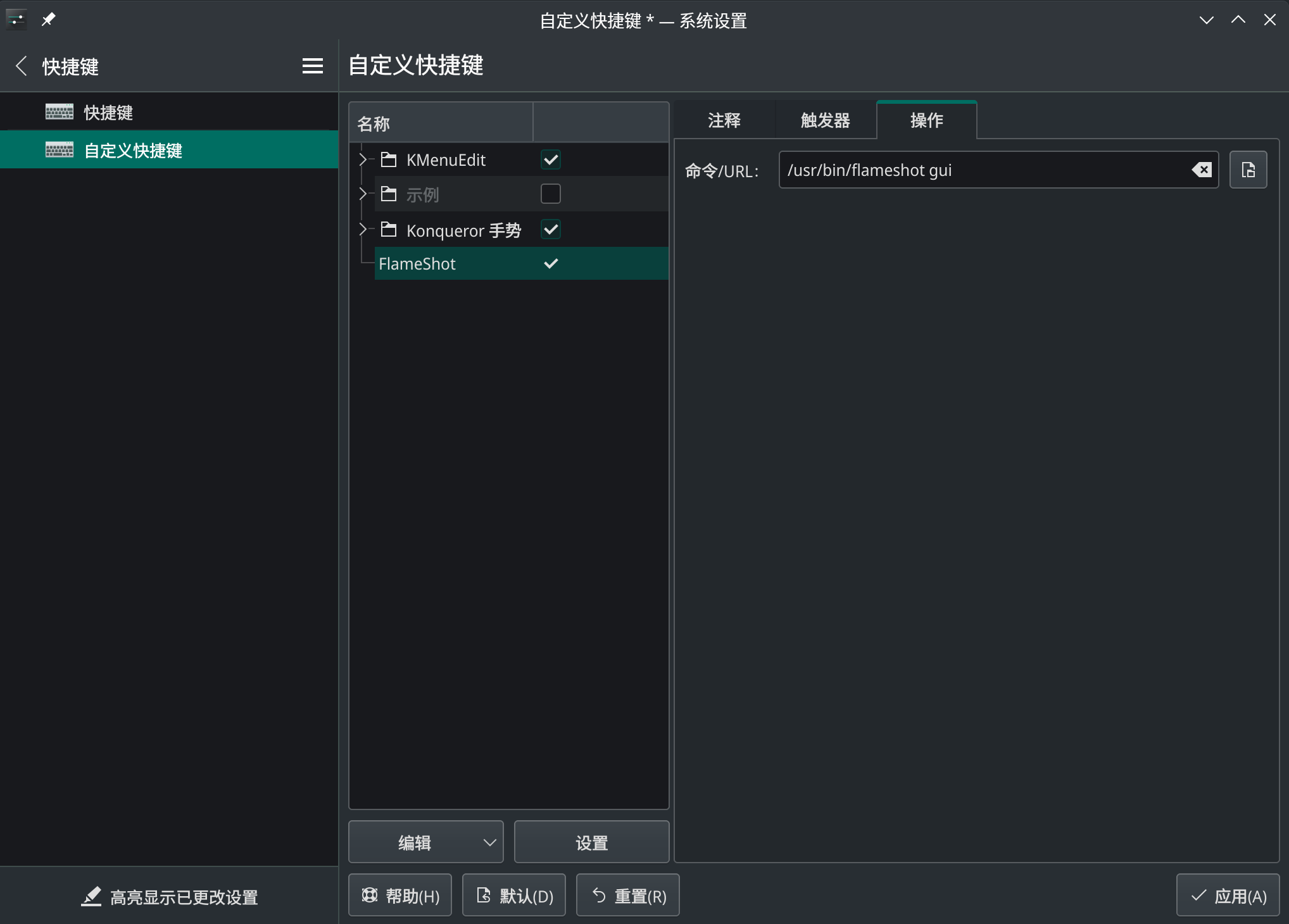Expand the KMenuEdit tree group
1289x924 pixels.
[363, 159]
